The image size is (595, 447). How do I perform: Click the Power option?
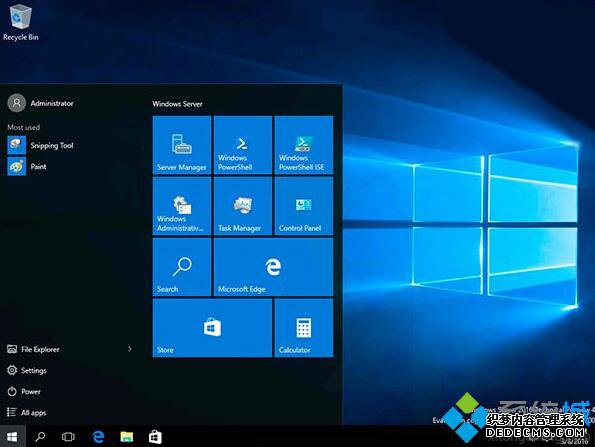24,391
